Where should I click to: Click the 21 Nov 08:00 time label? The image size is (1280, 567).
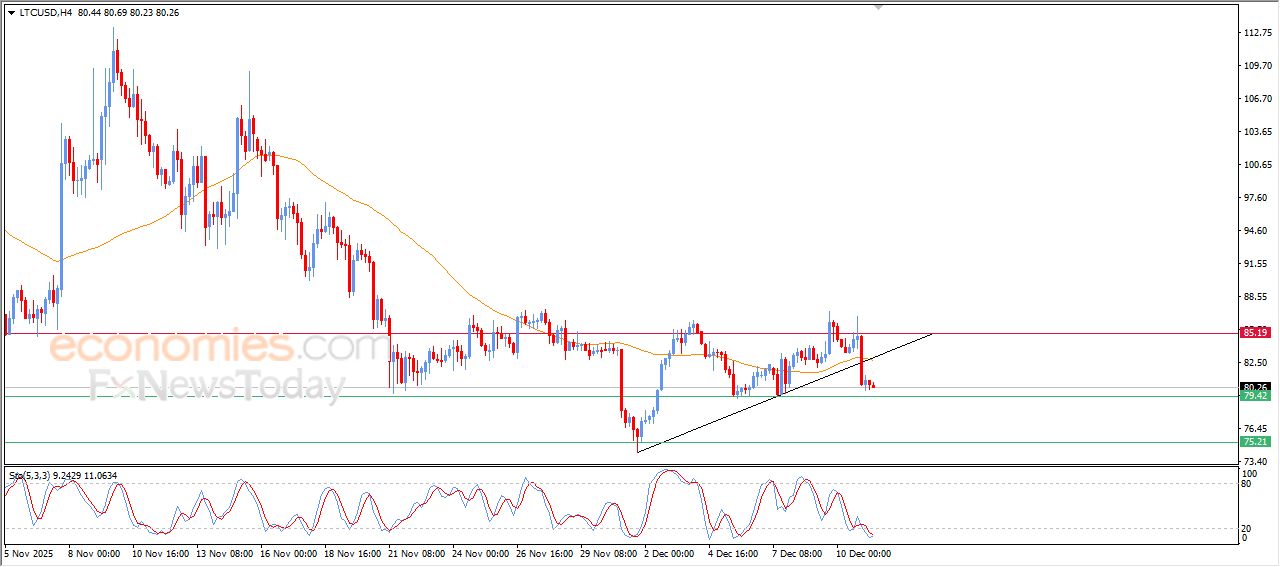click(418, 553)
